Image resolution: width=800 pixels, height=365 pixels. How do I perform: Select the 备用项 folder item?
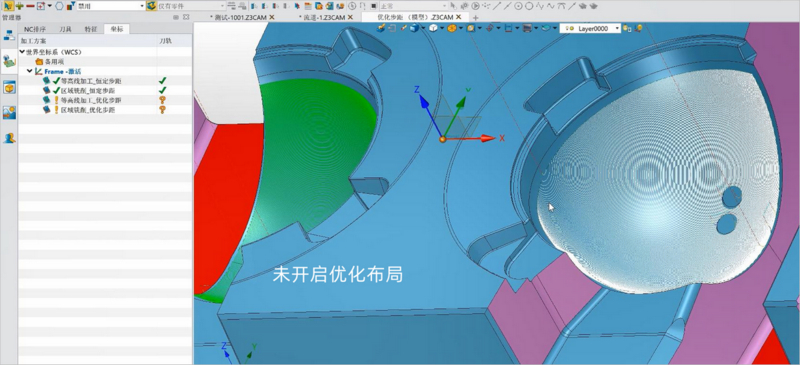click(x=55, y=62)
